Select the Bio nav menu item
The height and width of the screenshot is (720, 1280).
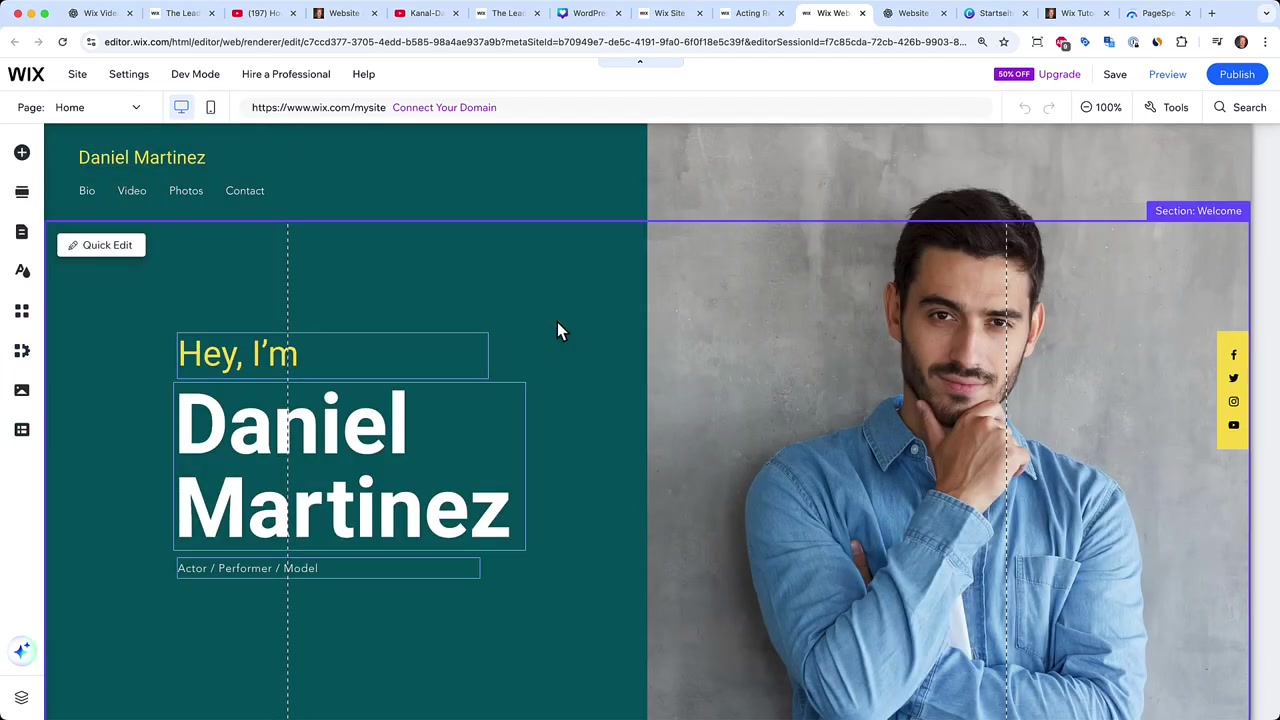(x=87, y=191)
